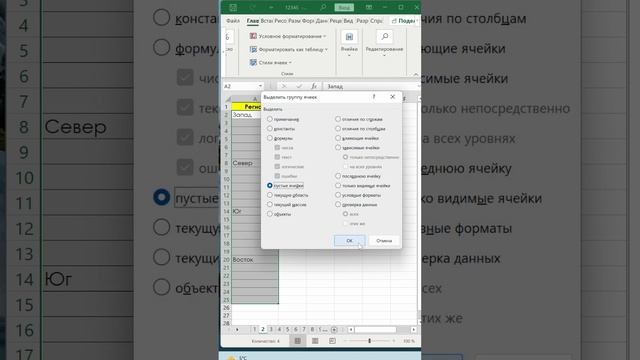Click the cancel X icon in formula bar
Image resolution: width=640 pixels, height=360 pixels.
tap(284, 86)
